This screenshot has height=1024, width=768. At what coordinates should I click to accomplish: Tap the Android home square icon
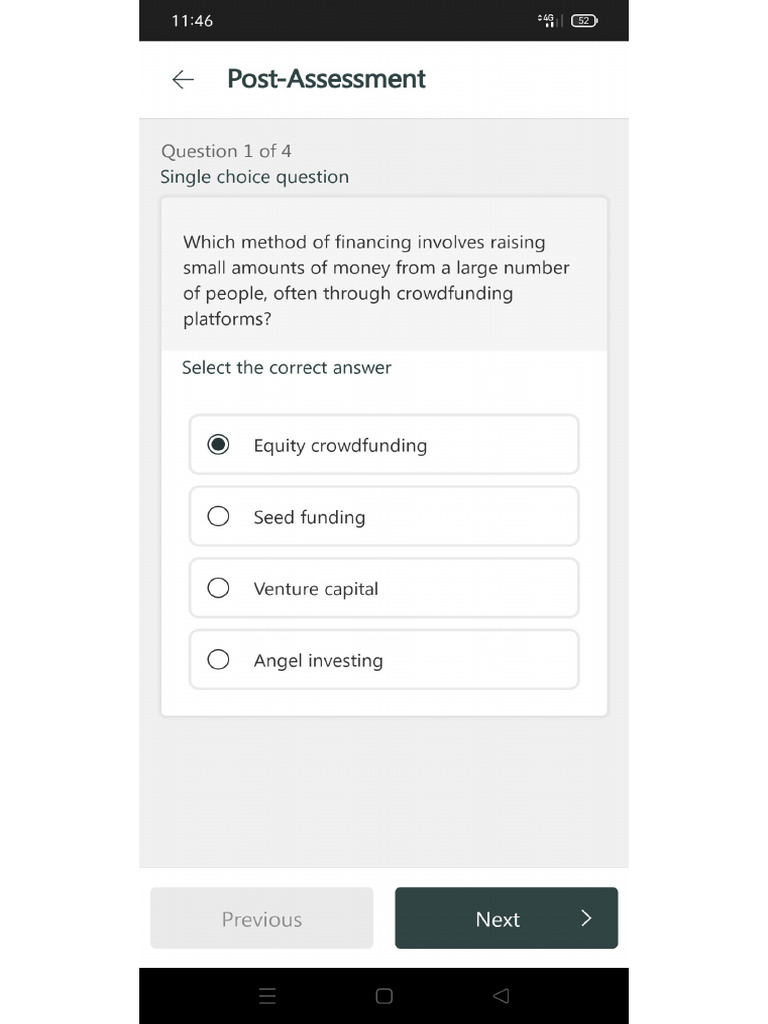(384, 996)
